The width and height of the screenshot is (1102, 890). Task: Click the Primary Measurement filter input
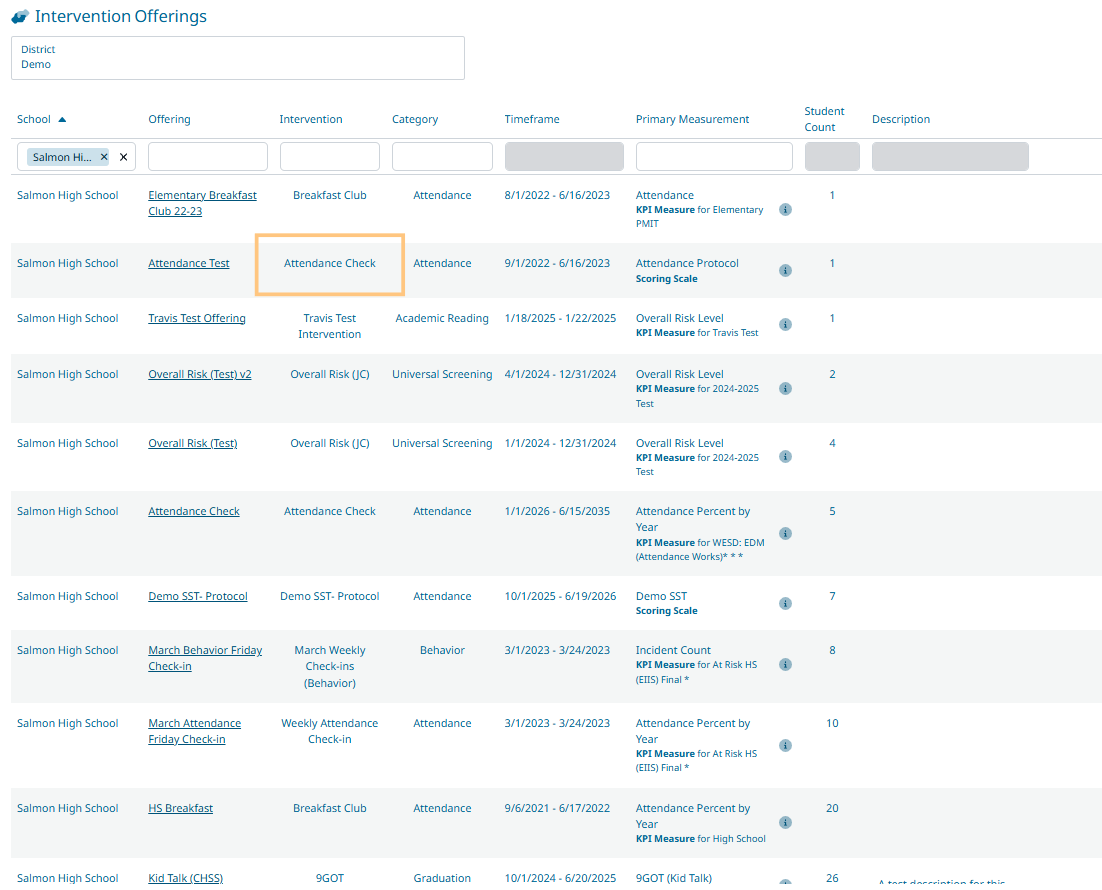point(714,157)
